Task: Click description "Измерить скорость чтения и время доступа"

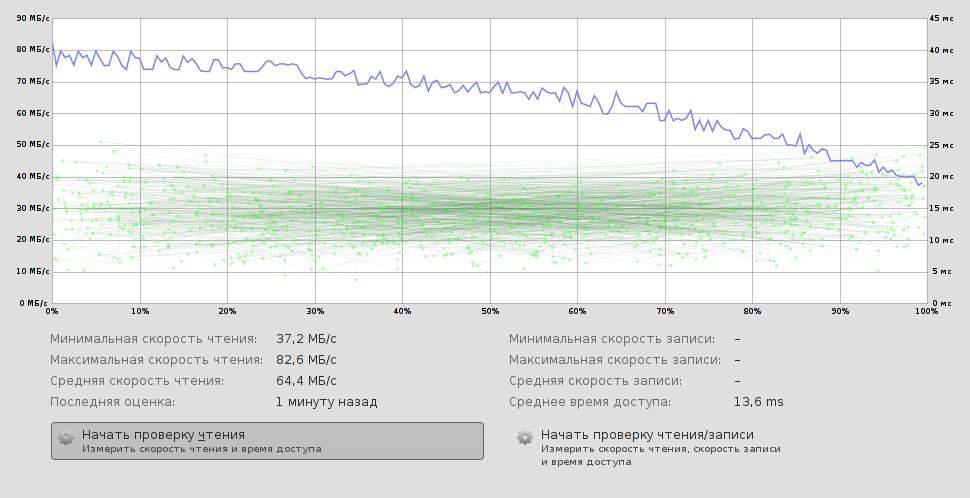Action: (x=202, y=449)
